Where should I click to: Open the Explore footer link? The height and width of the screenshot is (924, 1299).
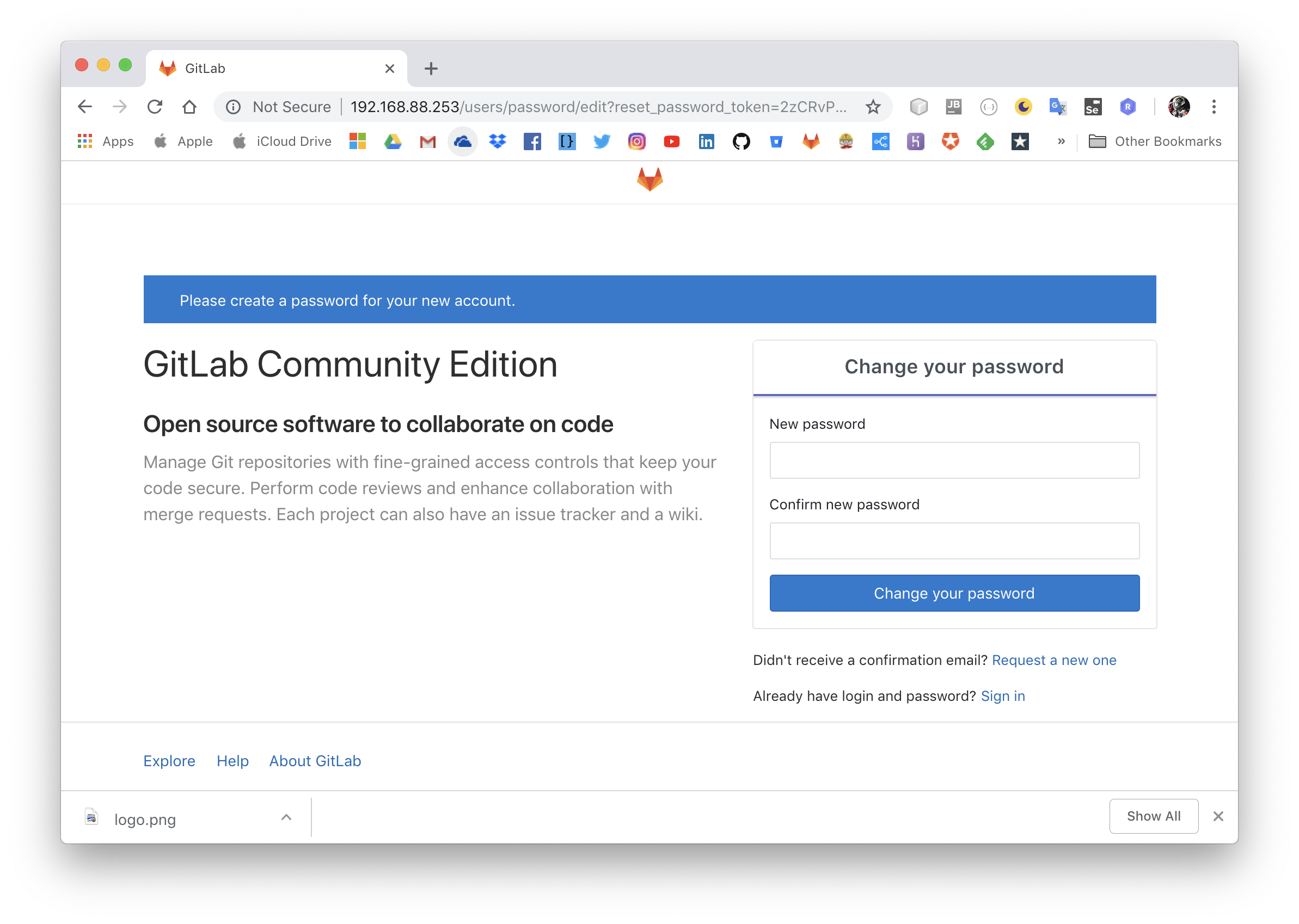click(x=169, y=761)
